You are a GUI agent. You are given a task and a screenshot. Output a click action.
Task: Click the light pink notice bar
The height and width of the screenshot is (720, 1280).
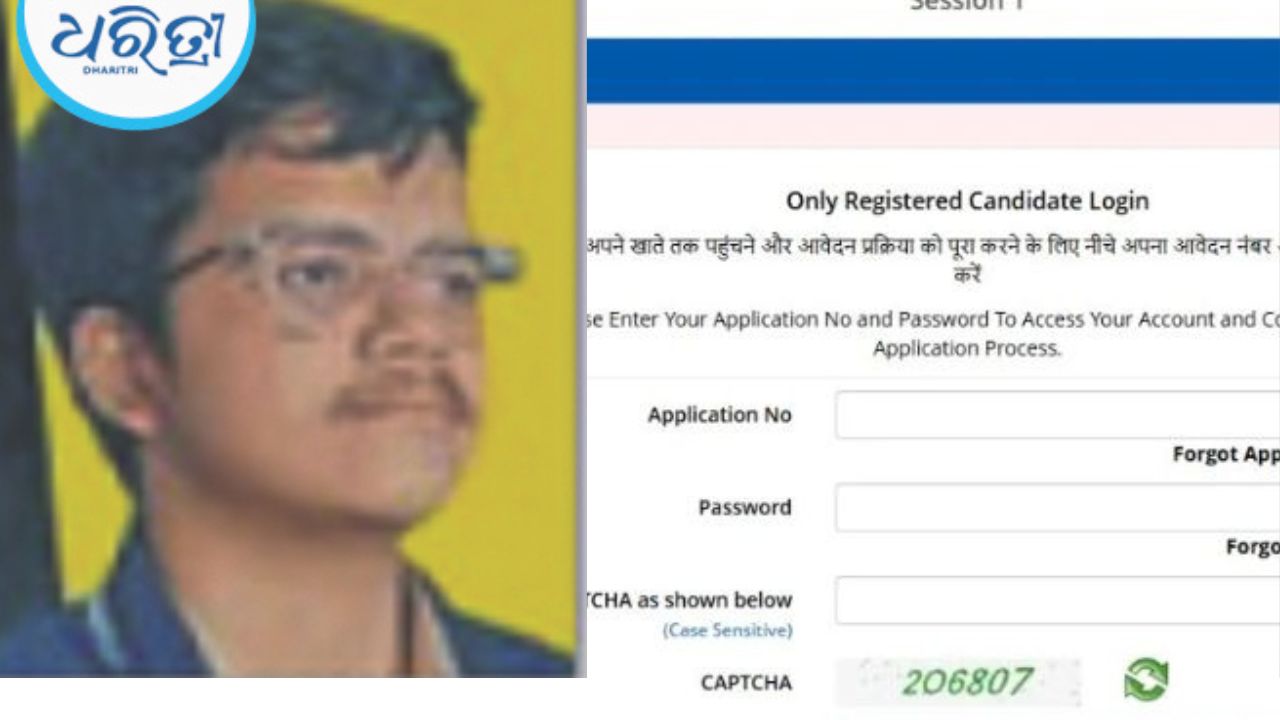pos(933,126)
